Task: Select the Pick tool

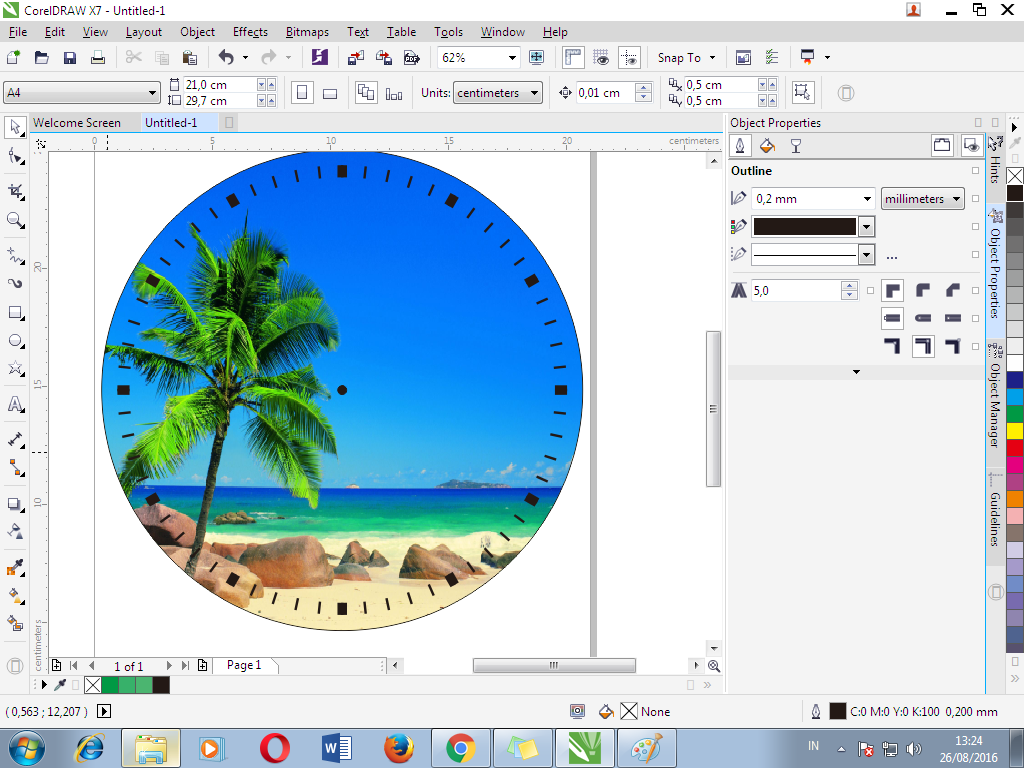Action: click(14, 127)
